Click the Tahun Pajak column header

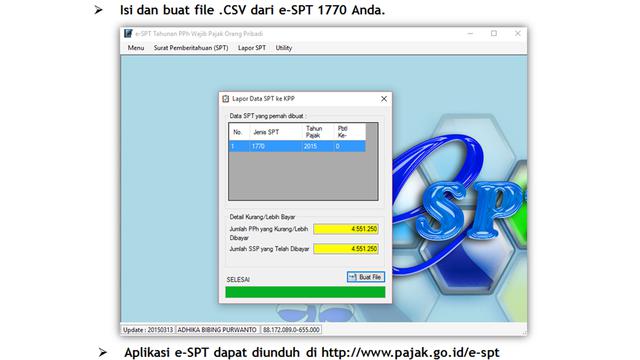(x=318, y=132)
